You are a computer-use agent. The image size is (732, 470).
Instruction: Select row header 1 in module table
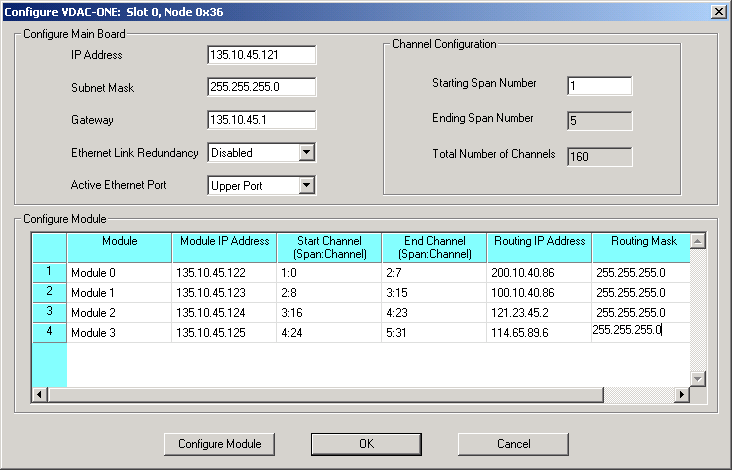(x=49, y=271)
